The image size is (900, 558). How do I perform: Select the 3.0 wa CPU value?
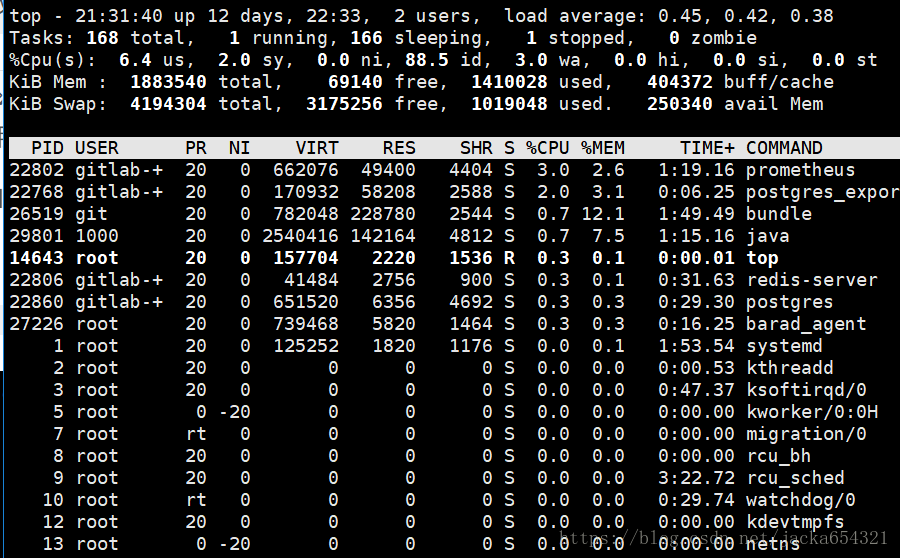[531, 60]
